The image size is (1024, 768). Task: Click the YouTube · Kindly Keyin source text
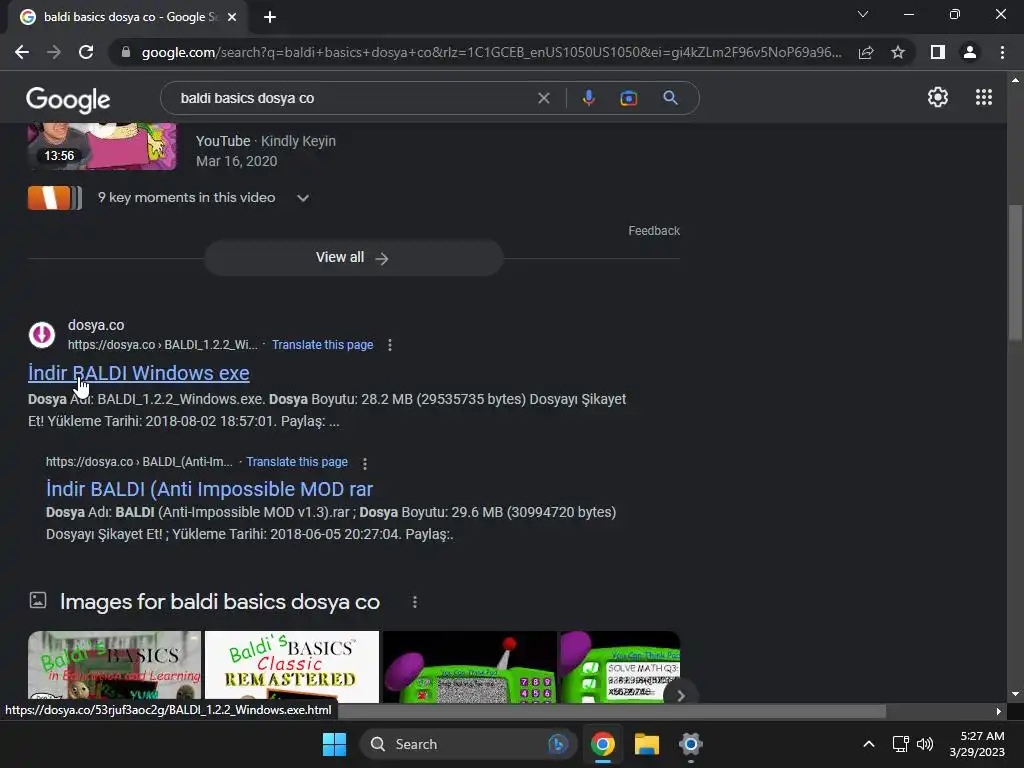[266, 141]
